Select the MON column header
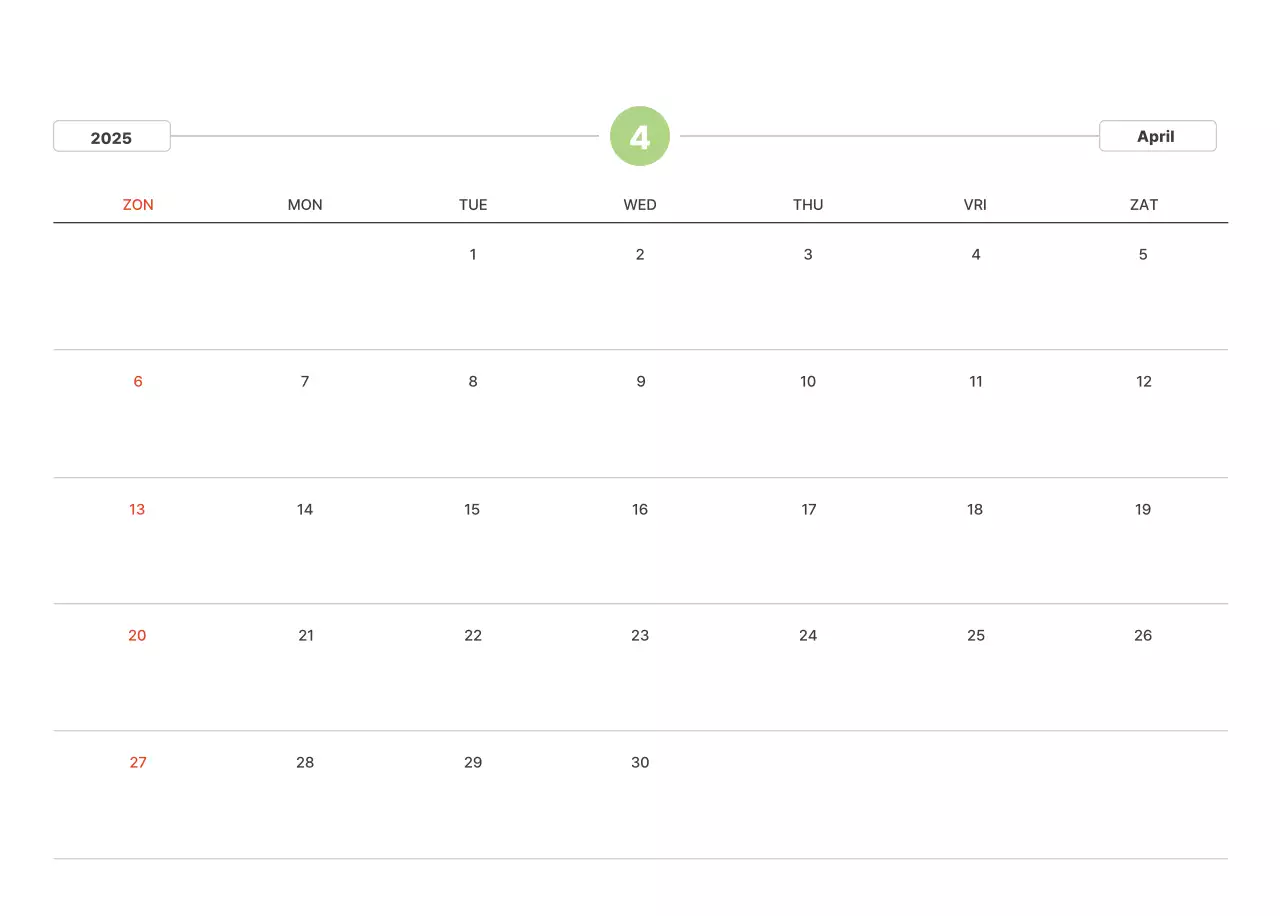The image size is (1280, 916). [305, 205]
